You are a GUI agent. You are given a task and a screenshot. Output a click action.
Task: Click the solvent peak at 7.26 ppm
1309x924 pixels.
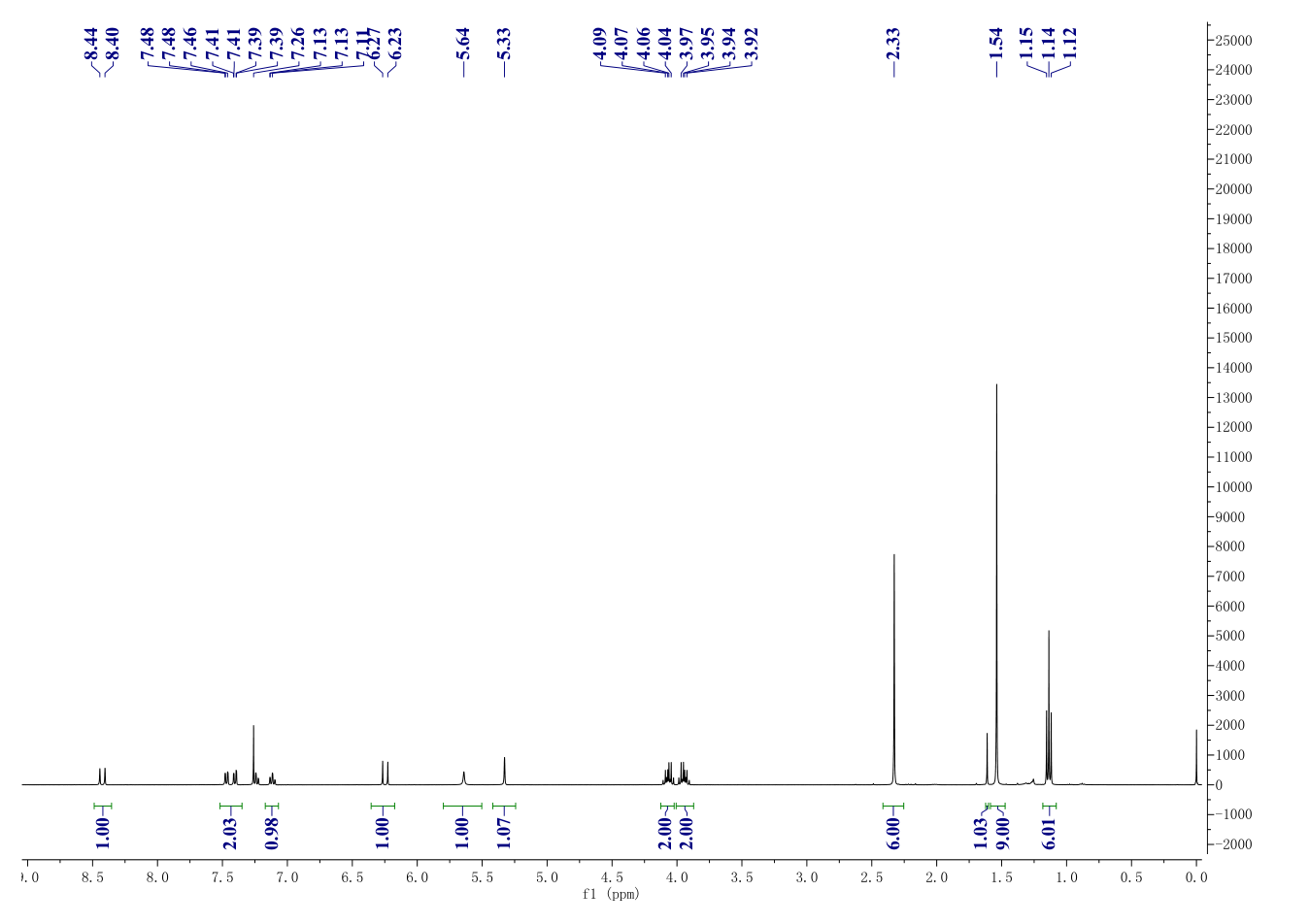coord(253,755)
